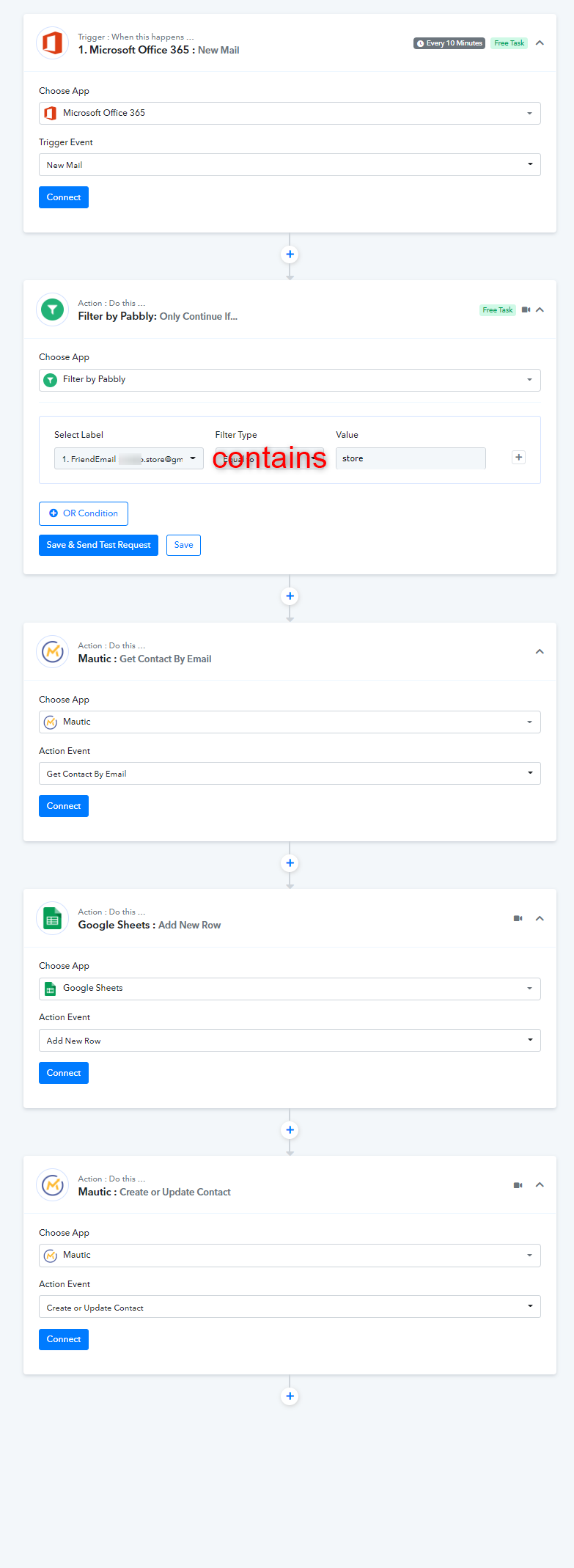Click the video camera icon on Filter step

(x=526, y=310)
